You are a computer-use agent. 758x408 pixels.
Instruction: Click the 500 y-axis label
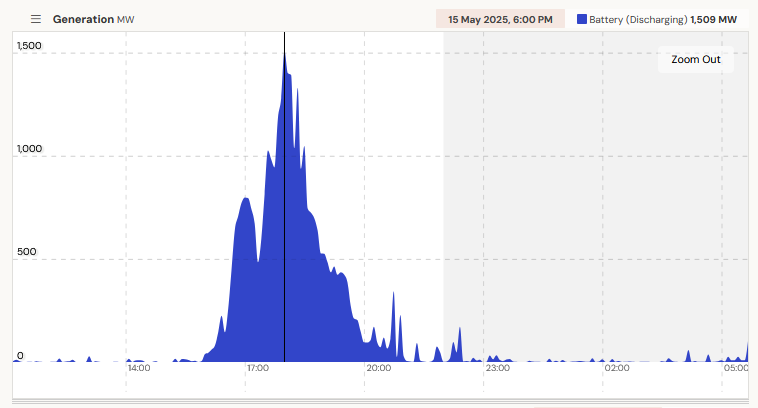[x=27, y=251]
